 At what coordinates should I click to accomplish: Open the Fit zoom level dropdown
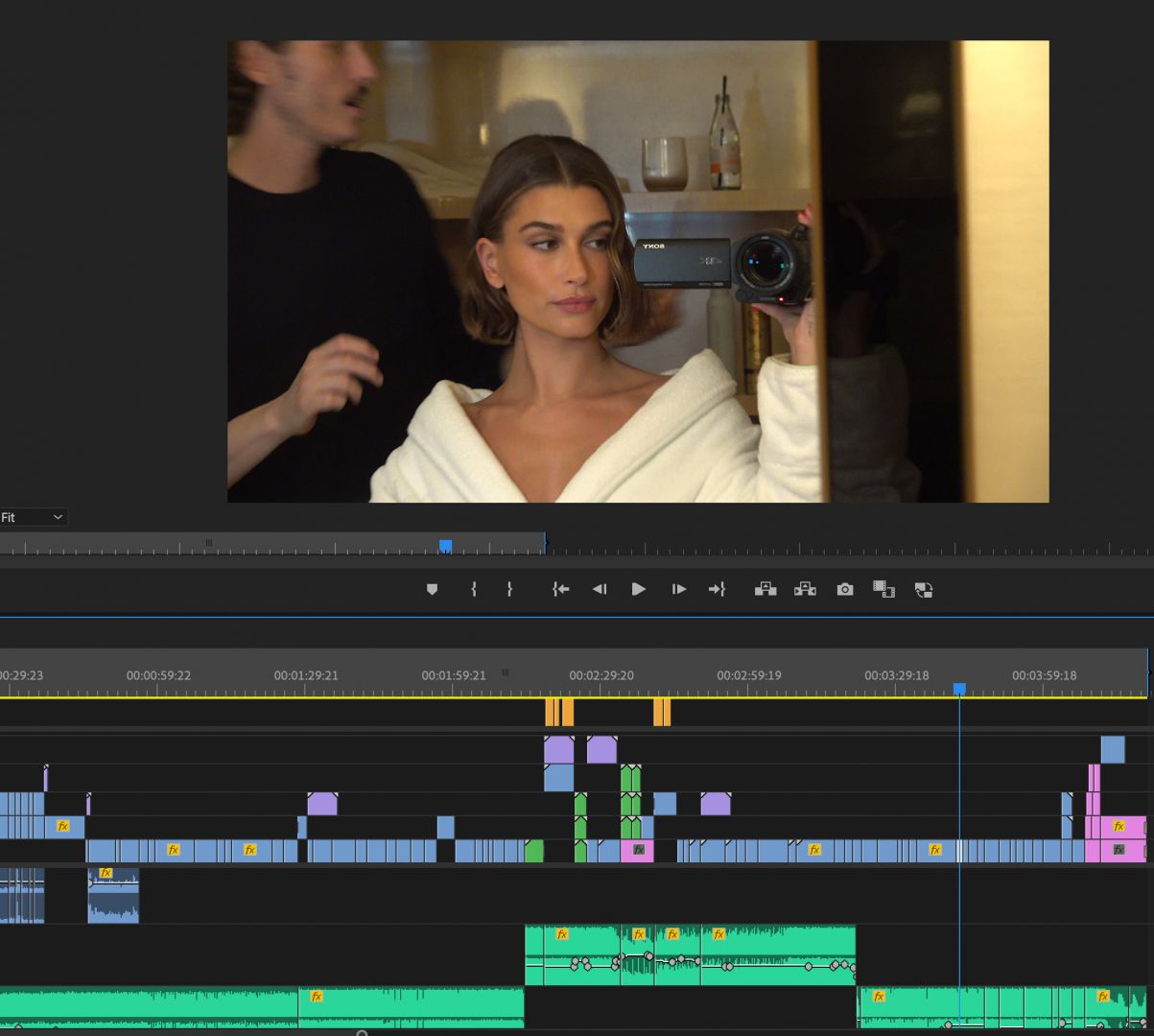[x=33, y=517]
